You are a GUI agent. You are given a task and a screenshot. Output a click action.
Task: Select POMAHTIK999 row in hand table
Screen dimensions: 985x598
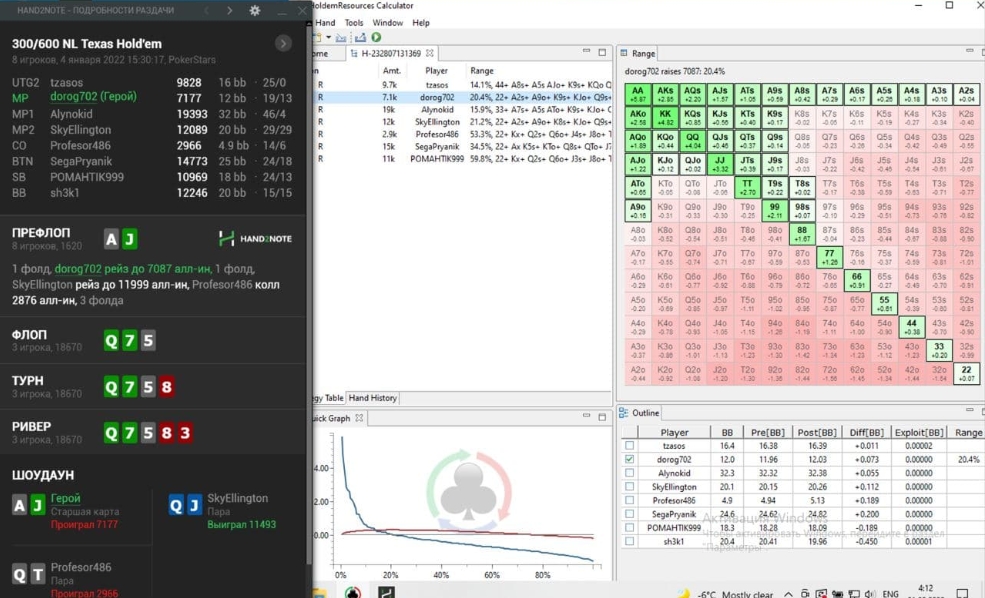pyautogui.click(x=462, y=159)
